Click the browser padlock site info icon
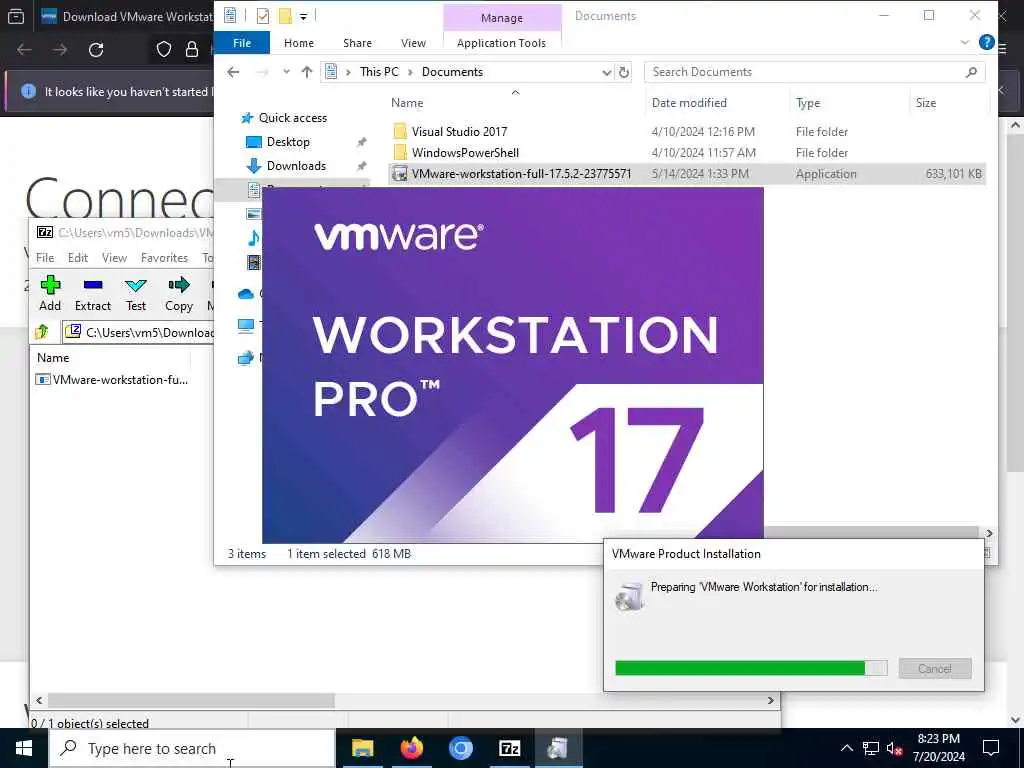The image size is (1024, 768). (x=192, y=50)
